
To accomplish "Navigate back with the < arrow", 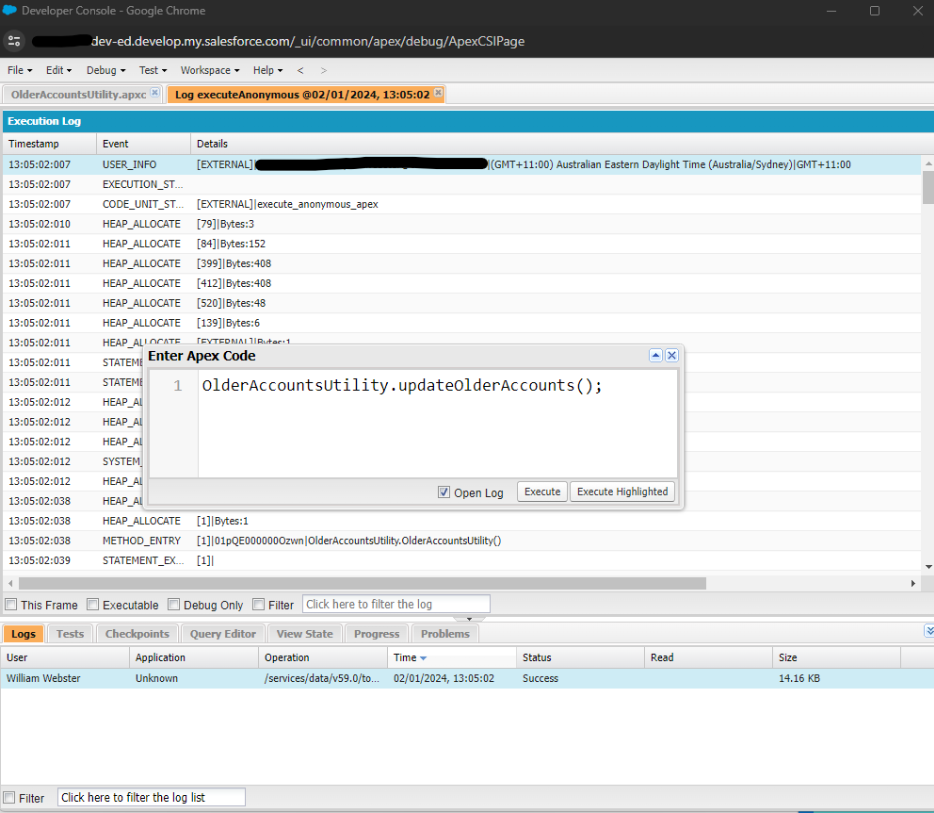I will [300, 70].
